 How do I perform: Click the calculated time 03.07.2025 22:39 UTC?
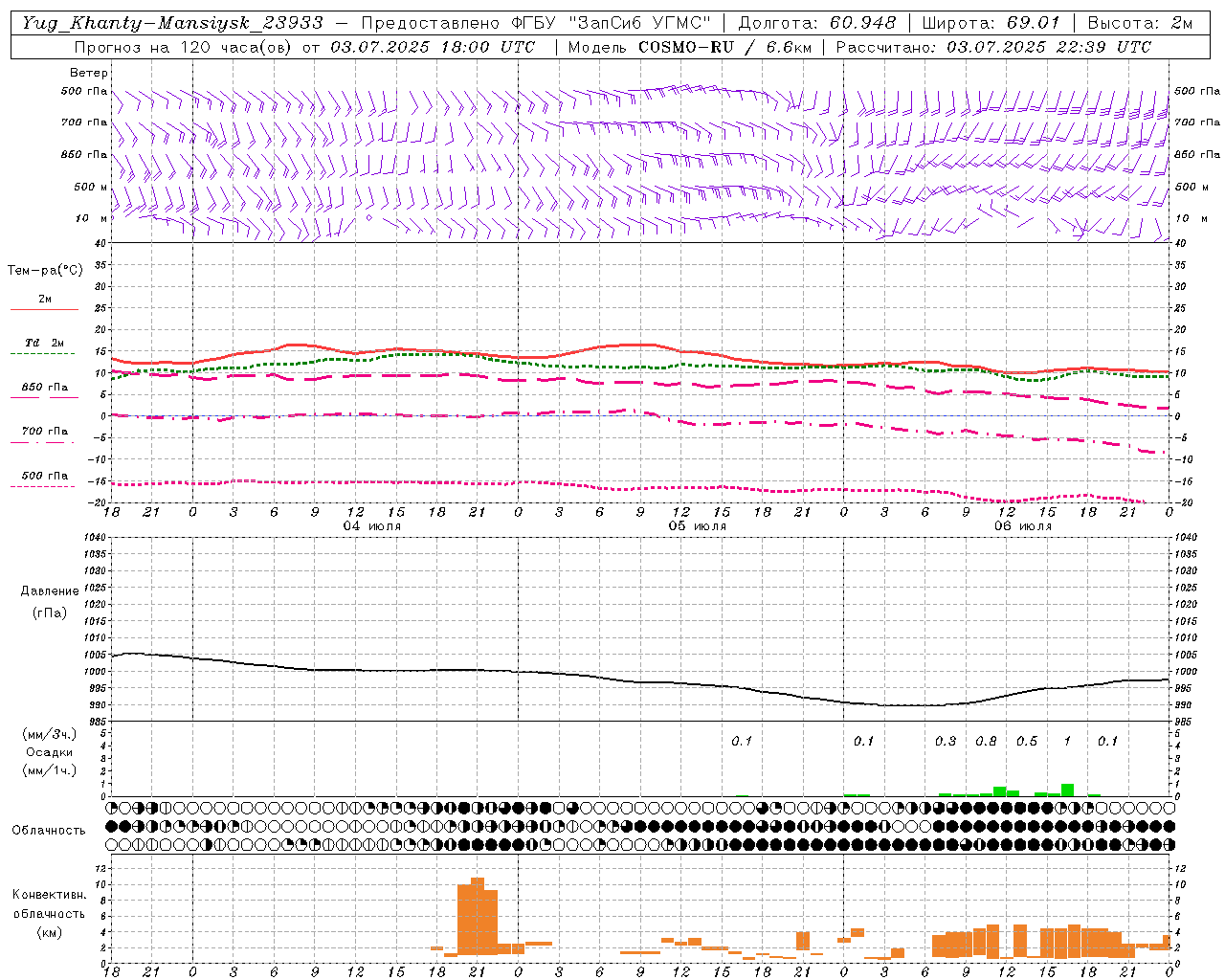(x=1049, y=47)
